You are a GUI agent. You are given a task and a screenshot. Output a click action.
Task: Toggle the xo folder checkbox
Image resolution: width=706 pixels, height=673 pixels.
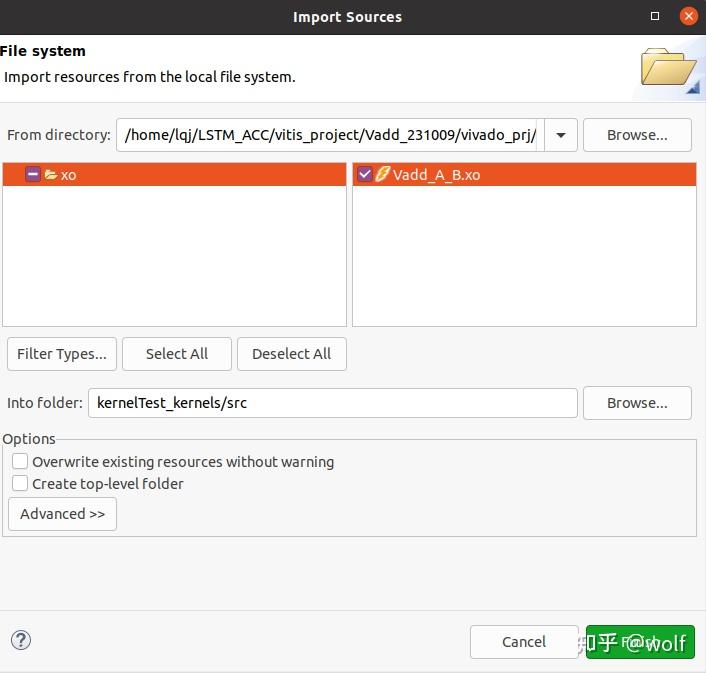click(33, 175)
